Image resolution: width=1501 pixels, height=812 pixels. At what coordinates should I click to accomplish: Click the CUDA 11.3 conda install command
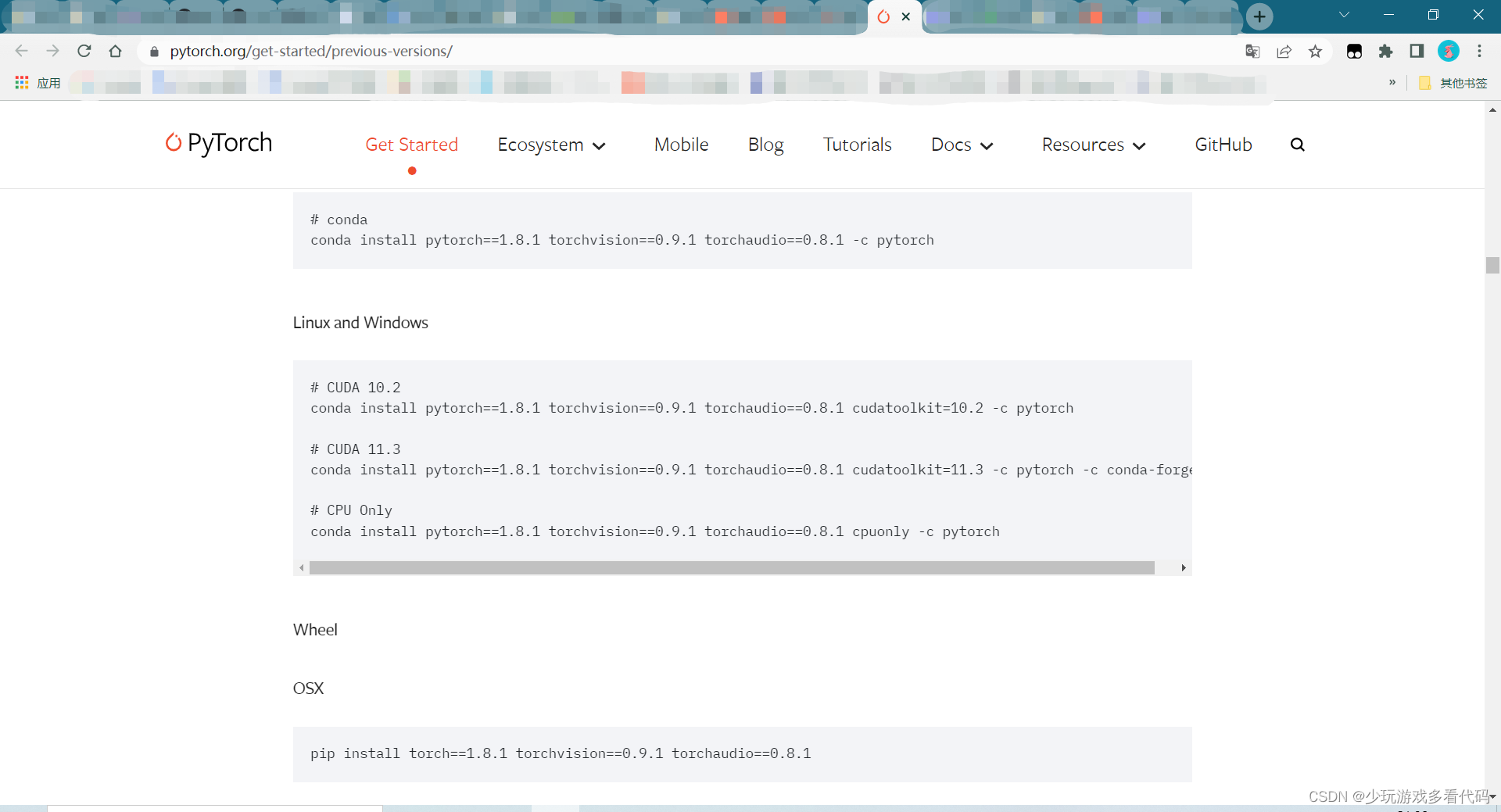click(x=750, y=470)
